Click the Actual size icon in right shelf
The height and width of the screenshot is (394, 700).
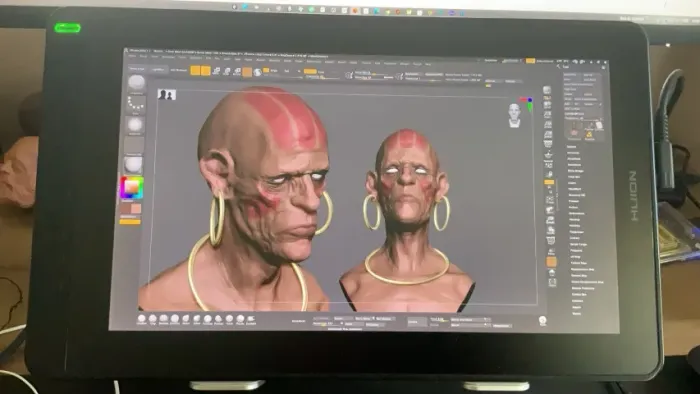pos(548,124)
